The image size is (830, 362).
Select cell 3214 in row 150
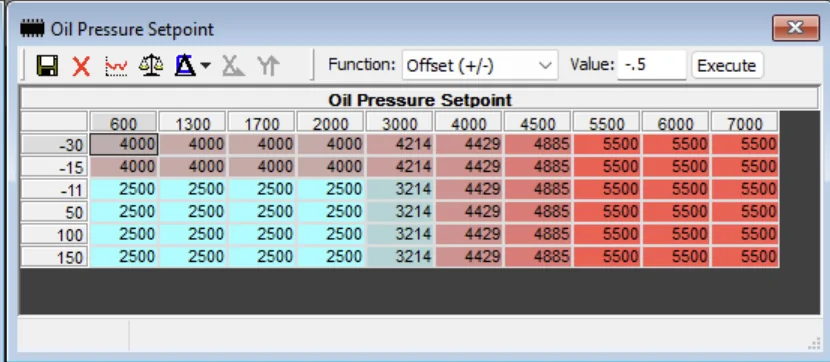(400, 257)
